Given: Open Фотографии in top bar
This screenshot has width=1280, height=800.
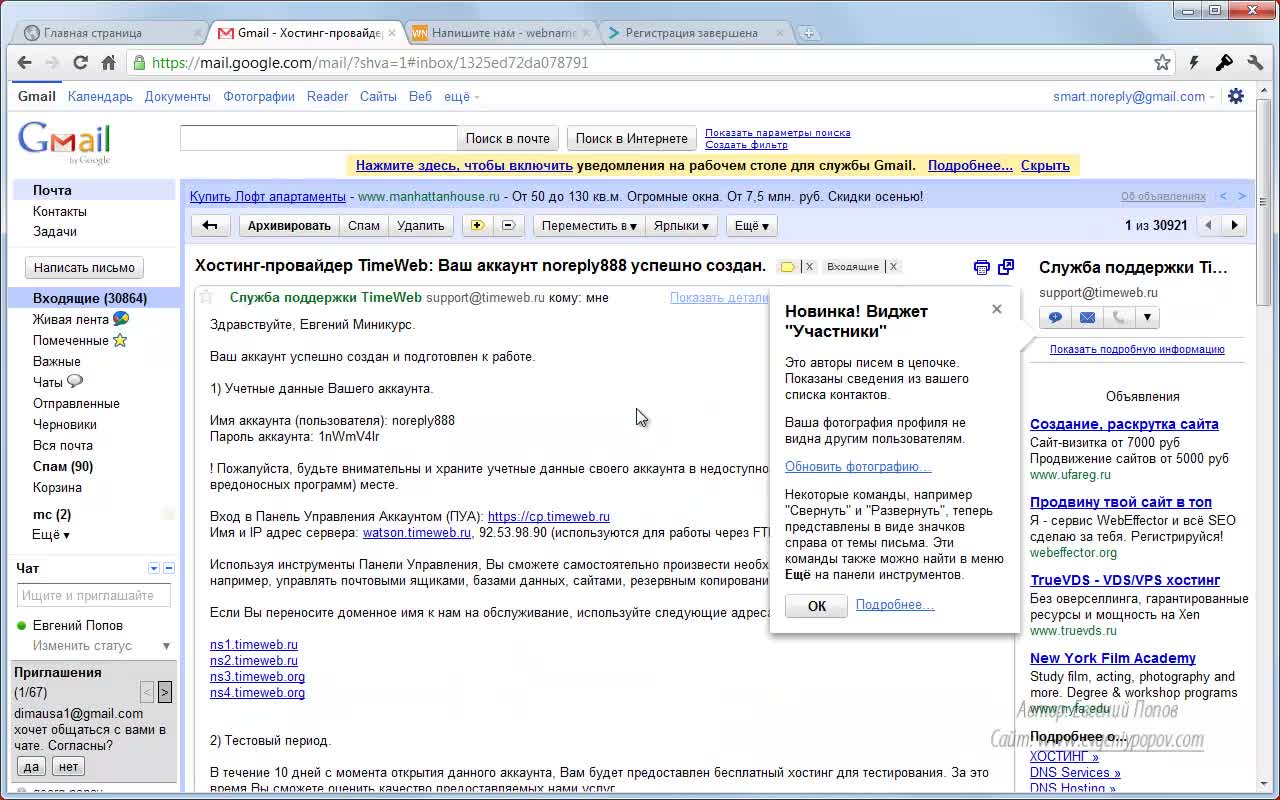Looking at the screenshot, I should click(x=259, y=97).
